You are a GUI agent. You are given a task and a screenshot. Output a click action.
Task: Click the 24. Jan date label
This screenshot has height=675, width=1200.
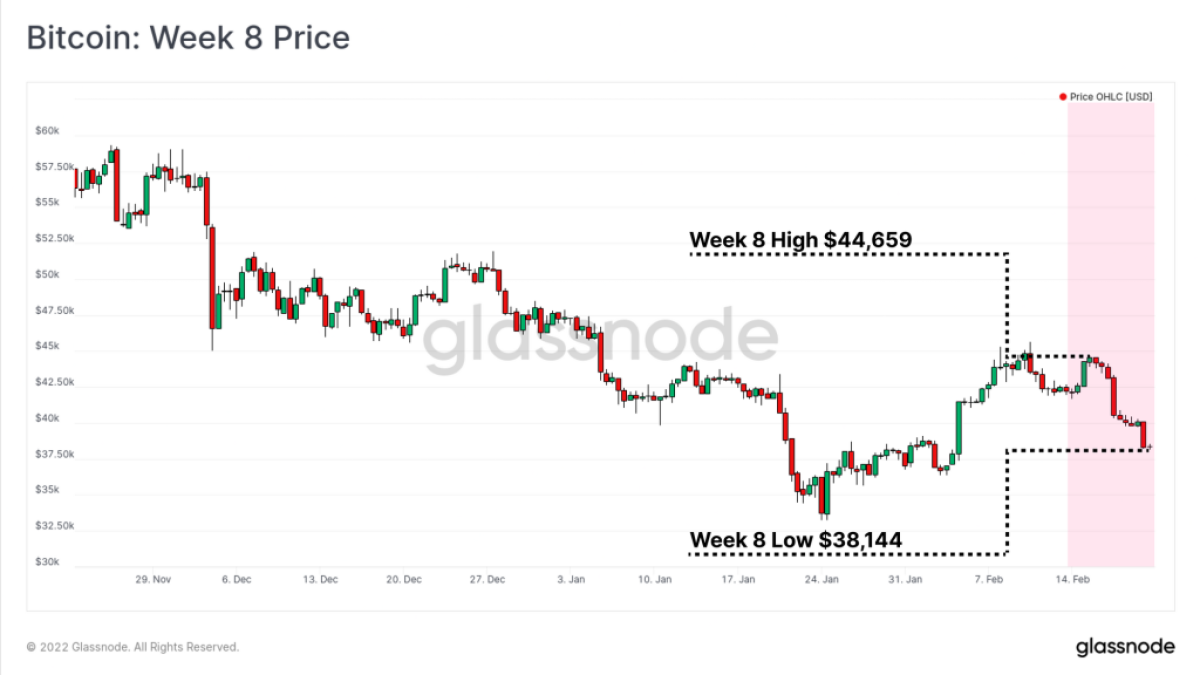822,579
